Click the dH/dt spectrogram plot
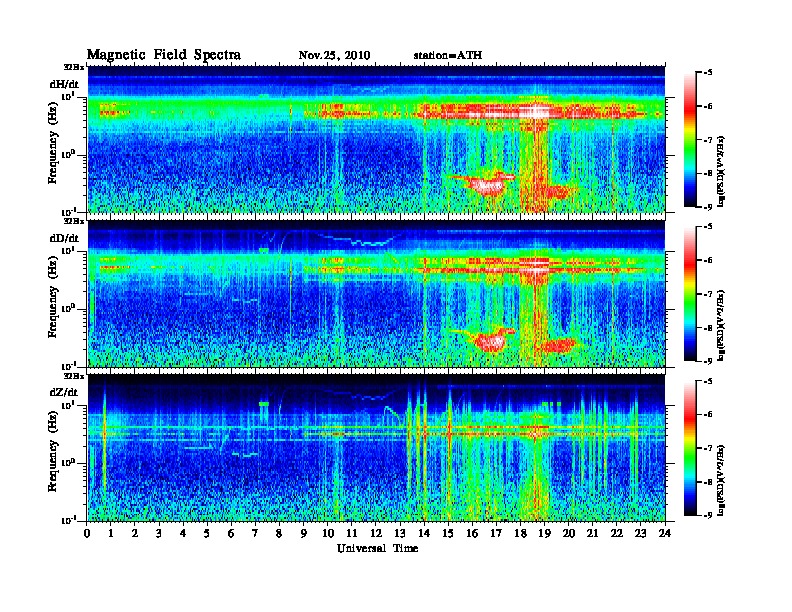The image size is (792, 612). pos(376,139)
